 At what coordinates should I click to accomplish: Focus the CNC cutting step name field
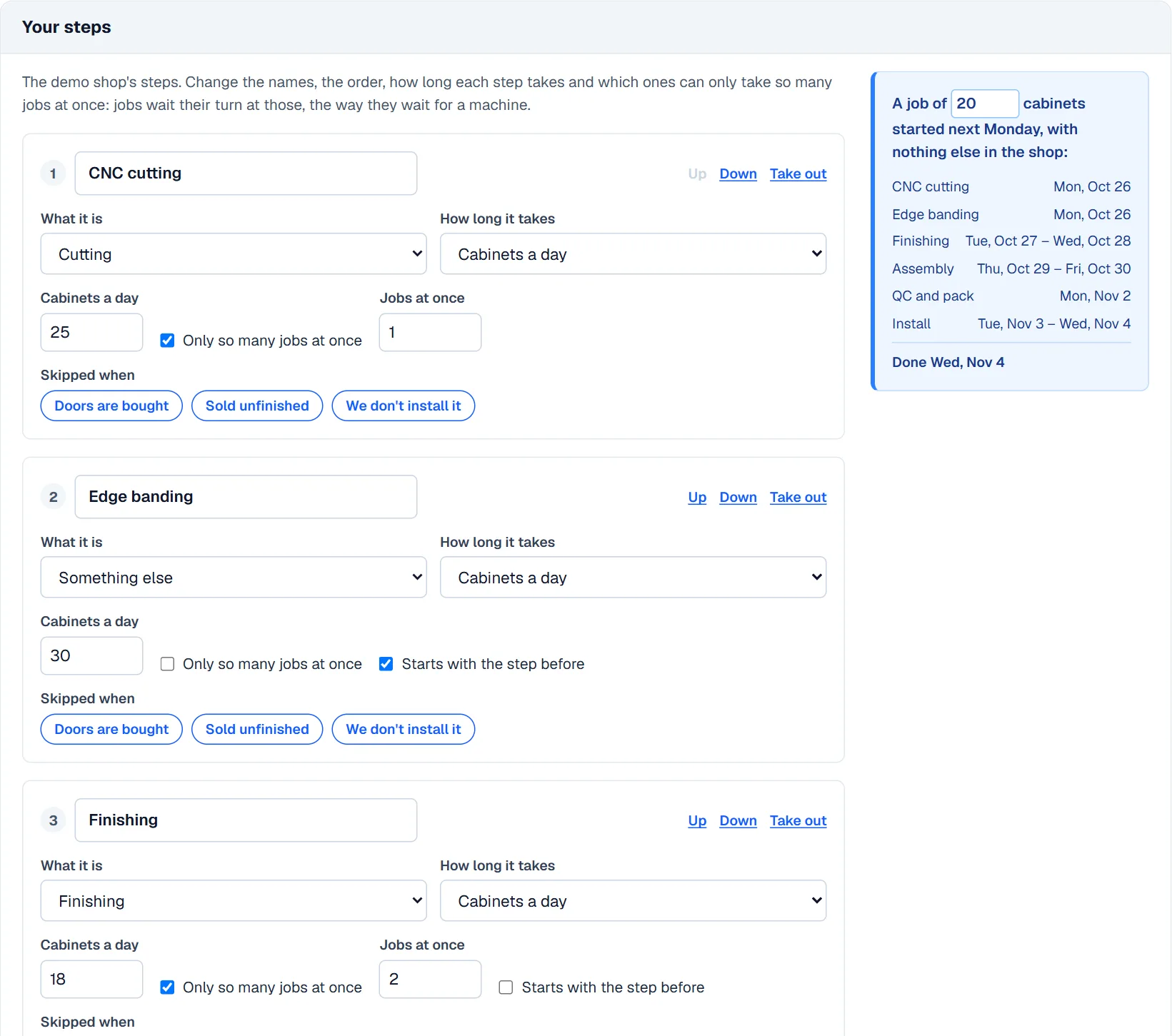[246, 173]
